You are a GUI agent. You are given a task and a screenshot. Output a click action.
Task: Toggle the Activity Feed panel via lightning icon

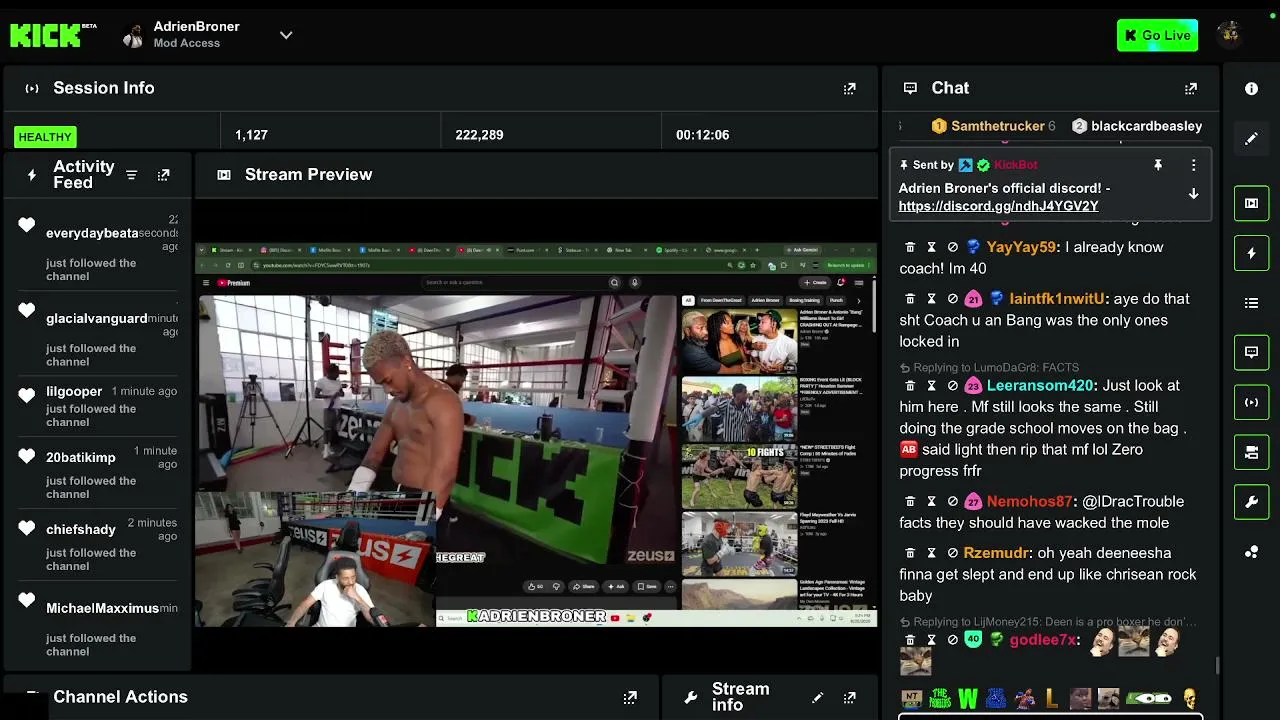click(1251, 253)
